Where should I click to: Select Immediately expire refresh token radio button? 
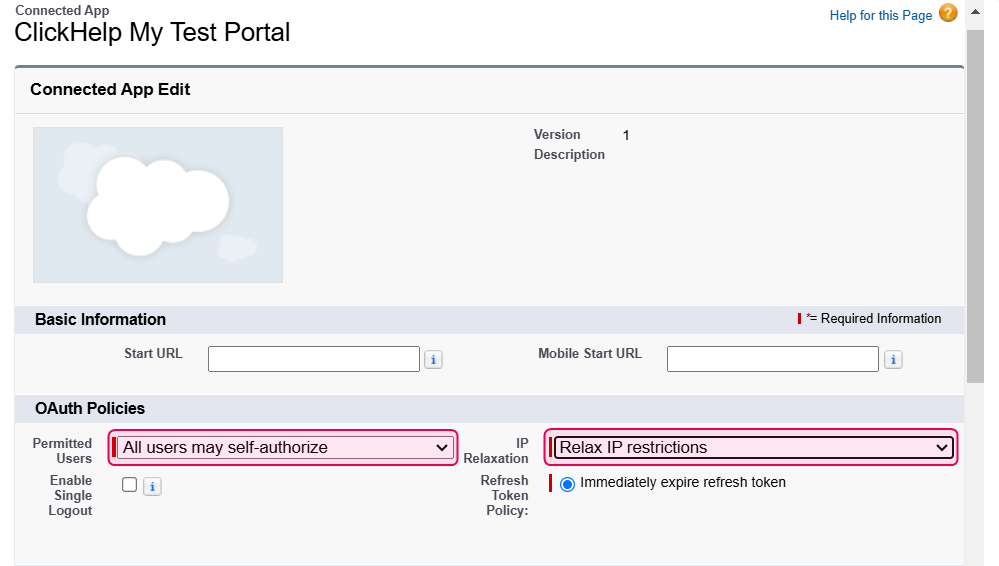tap(567, 484)
